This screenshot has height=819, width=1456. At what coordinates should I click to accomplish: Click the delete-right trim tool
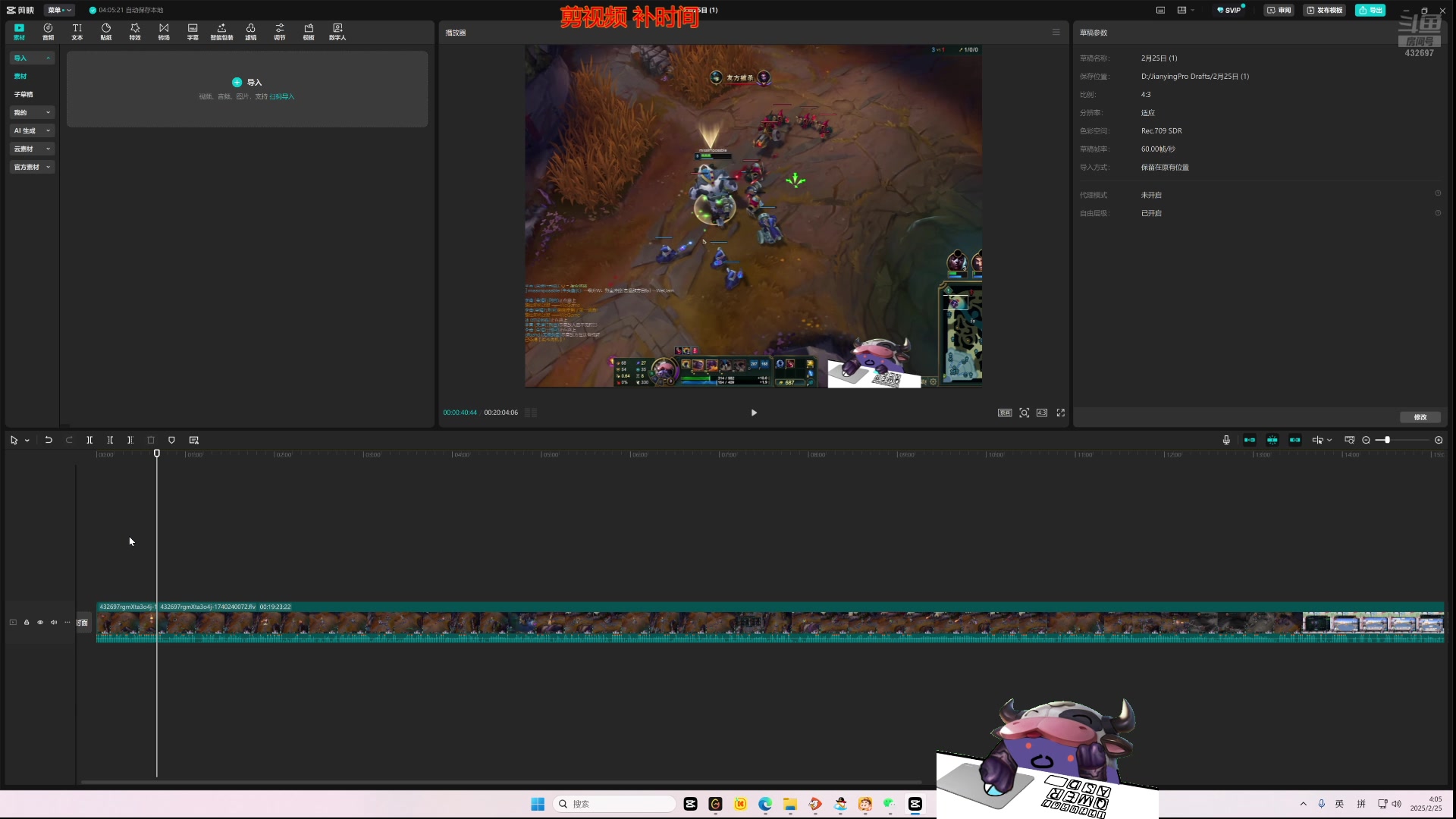[130, 440]
